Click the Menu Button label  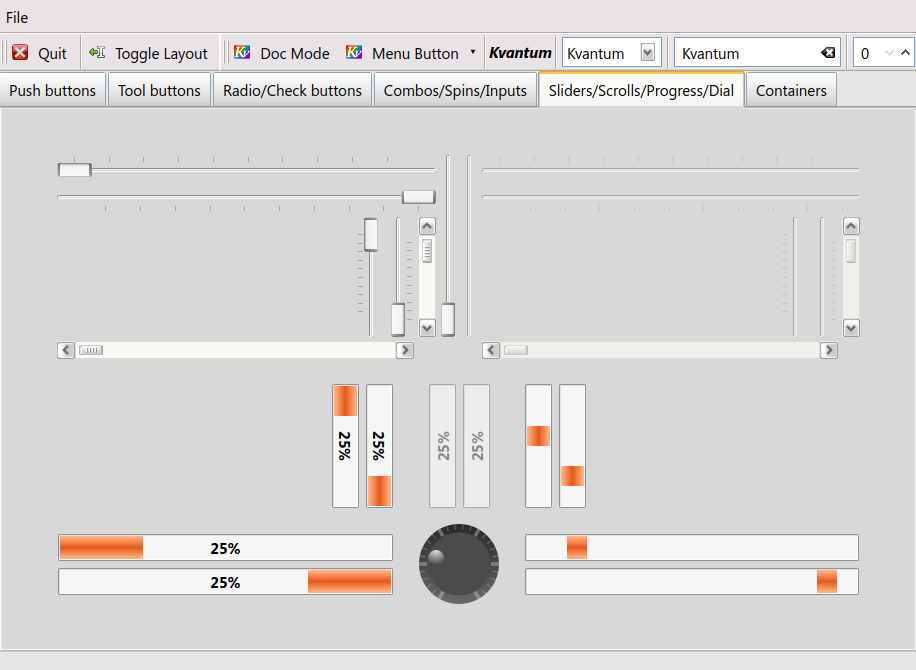click(x=415, y=54)
